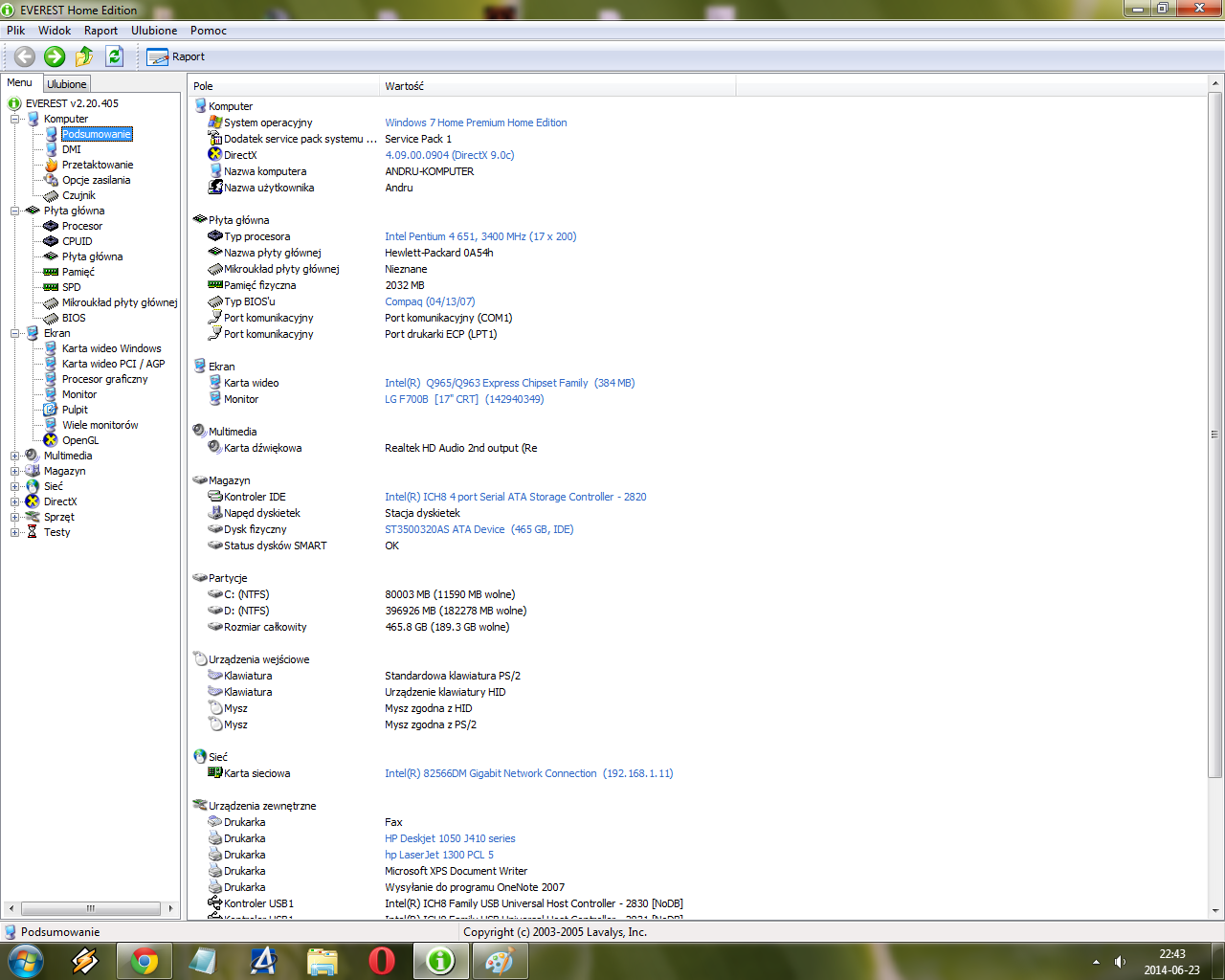1225x980 pixels.
Task: Open the Intel Q965/Q963 Express Chipset link
Action: 510,383
